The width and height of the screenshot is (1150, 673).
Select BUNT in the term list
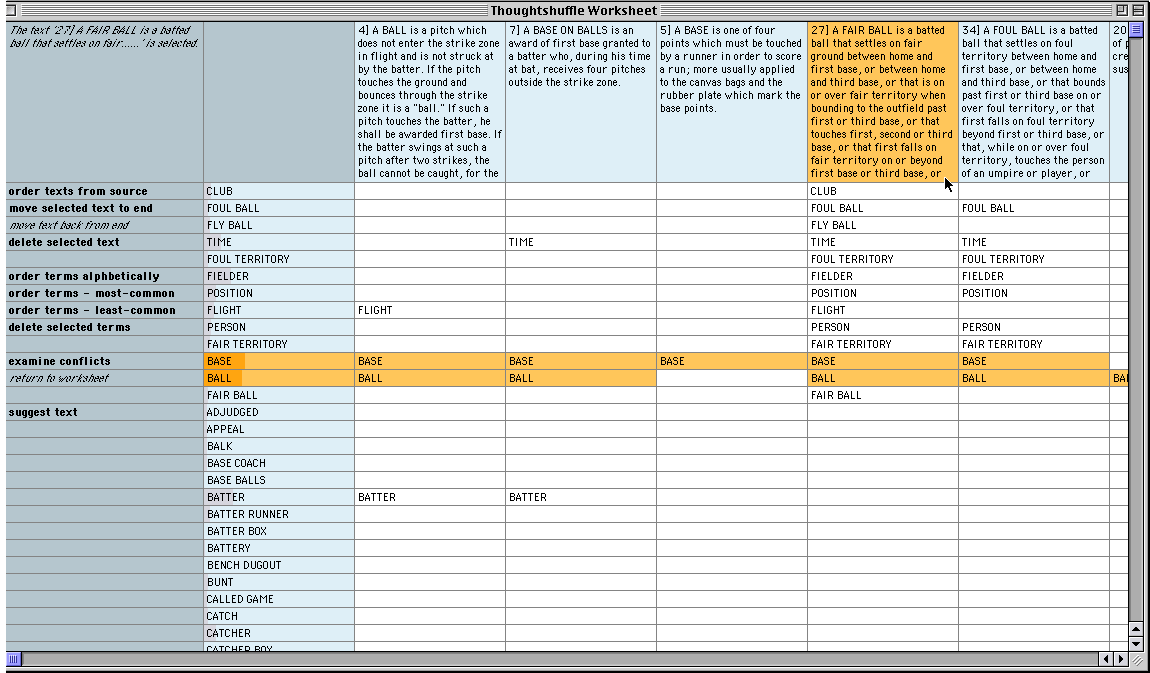click(x=279, y=582)
